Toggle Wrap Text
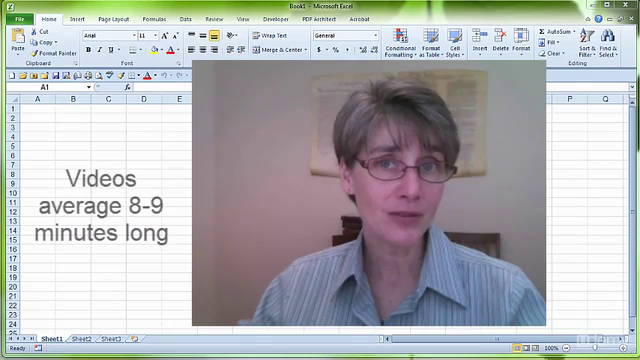Image resolution: width=640 pixels, height=360 pixels. [269, 36]
